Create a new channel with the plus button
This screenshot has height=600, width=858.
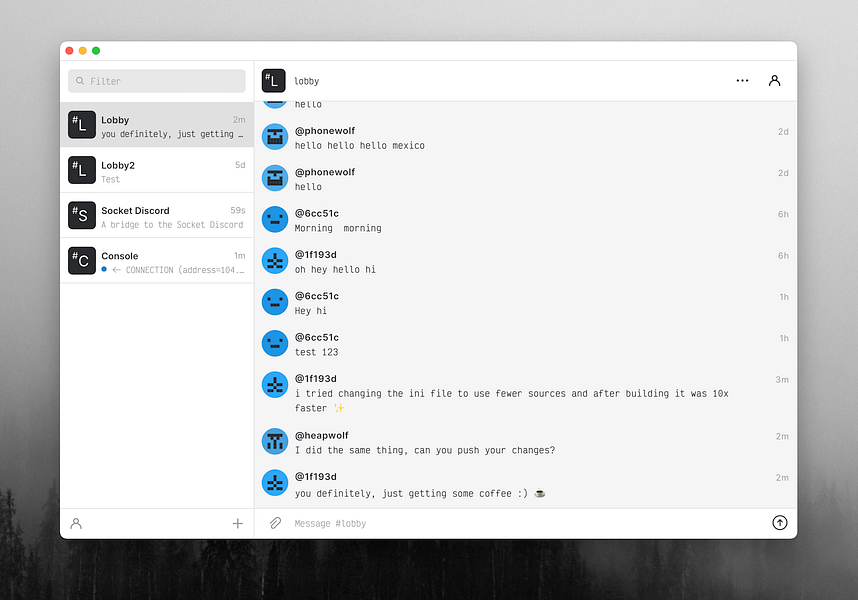[x=237, y=523]
